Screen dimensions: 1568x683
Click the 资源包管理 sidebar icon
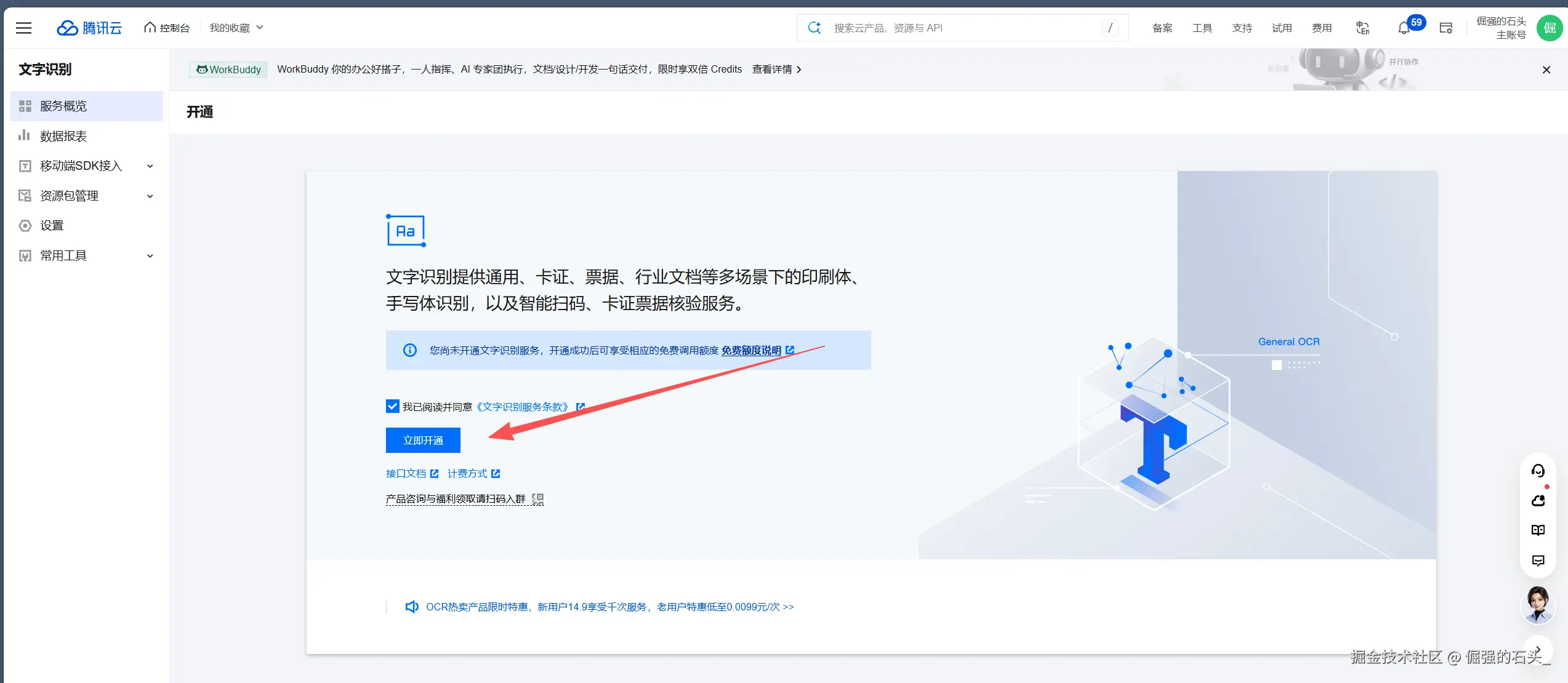[25, 196]
